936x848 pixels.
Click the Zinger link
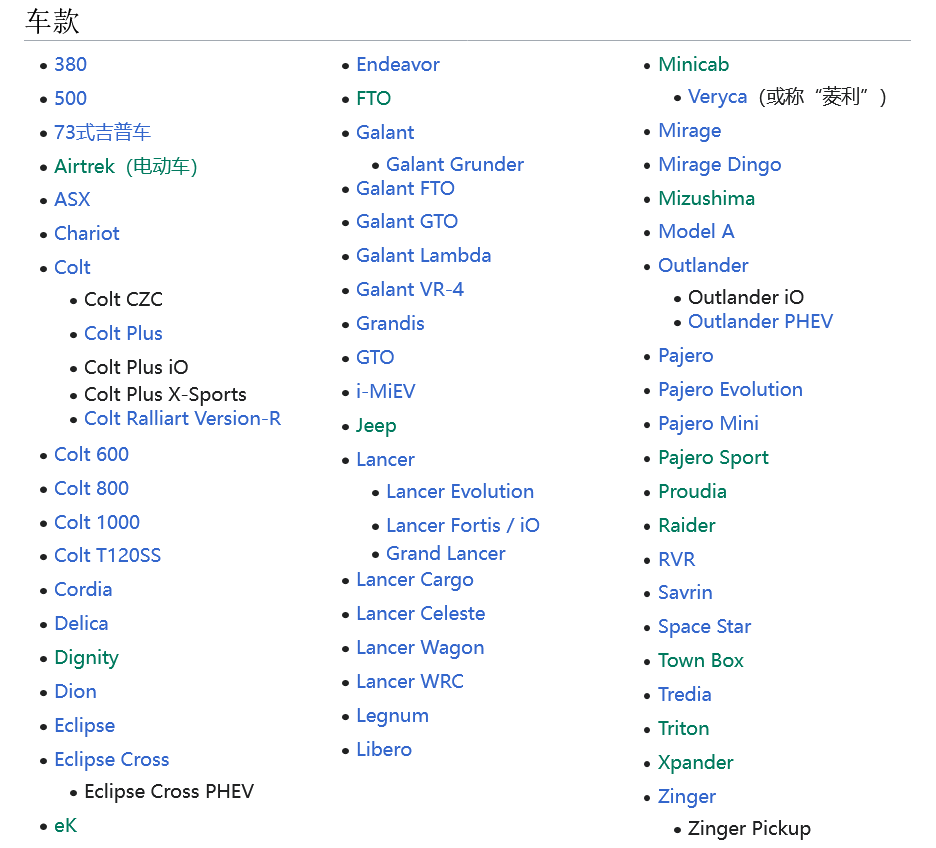[x=687, y=797]
